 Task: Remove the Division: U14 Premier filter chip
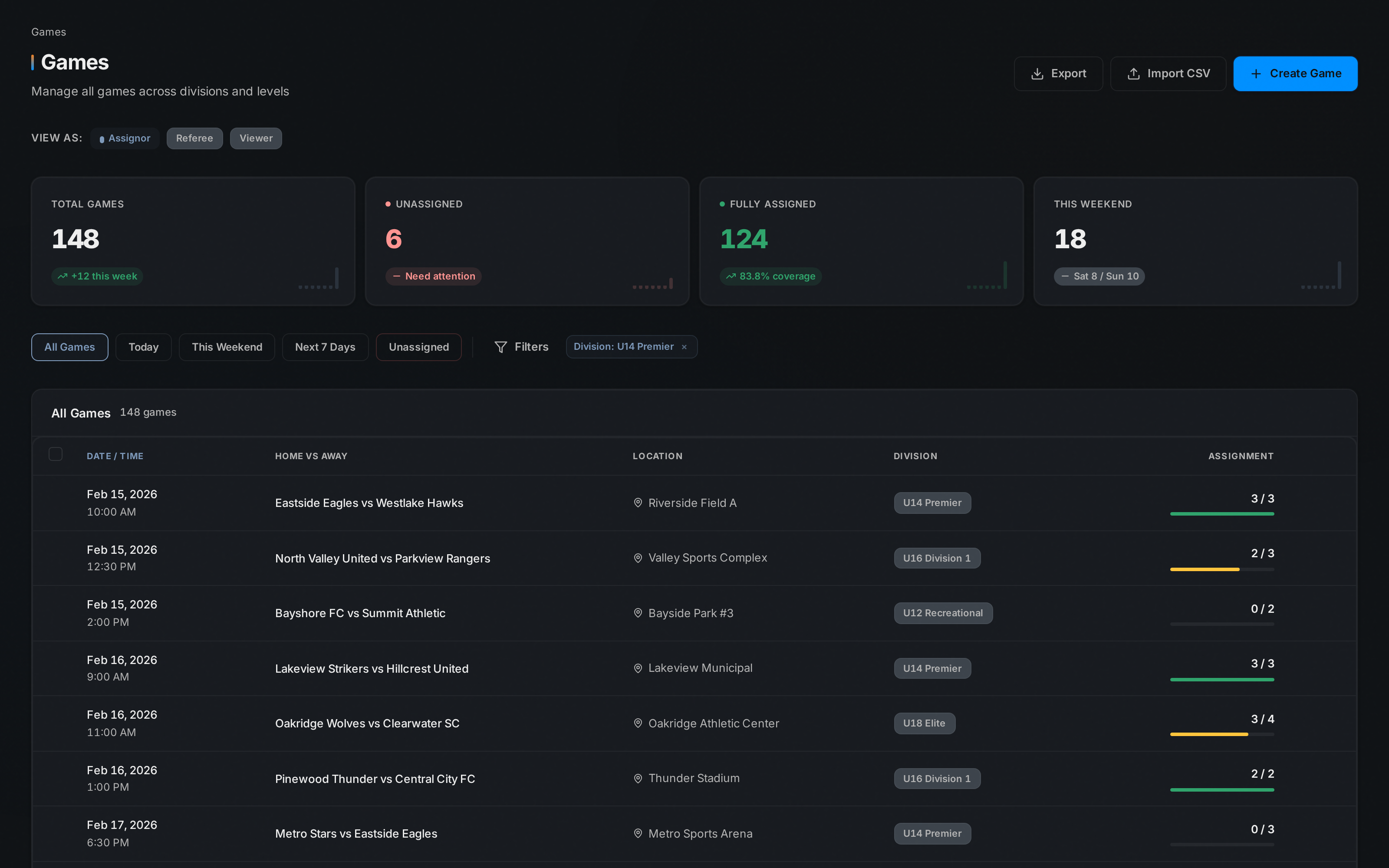[684, 347]
